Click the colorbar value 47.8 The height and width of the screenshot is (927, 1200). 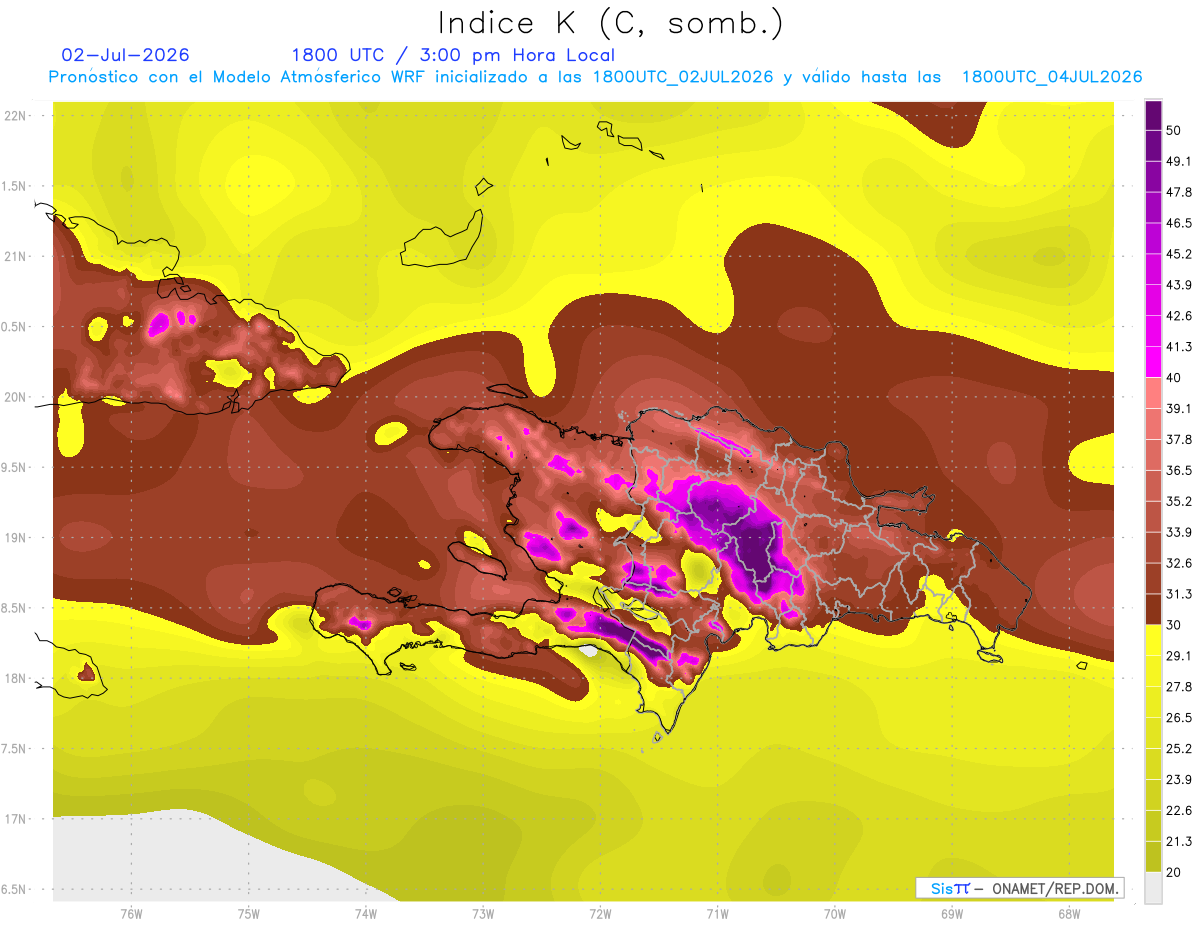click(x=1179, y=192)
